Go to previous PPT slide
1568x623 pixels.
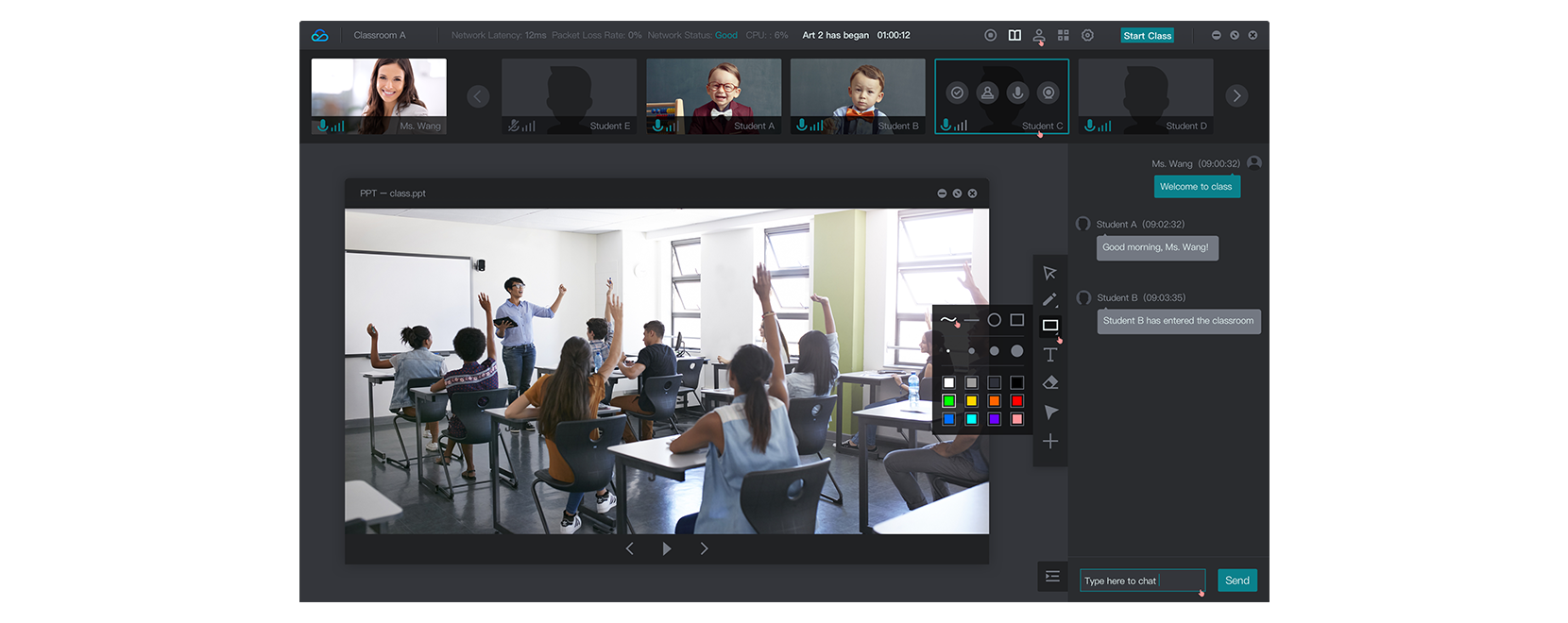[630, 548]
